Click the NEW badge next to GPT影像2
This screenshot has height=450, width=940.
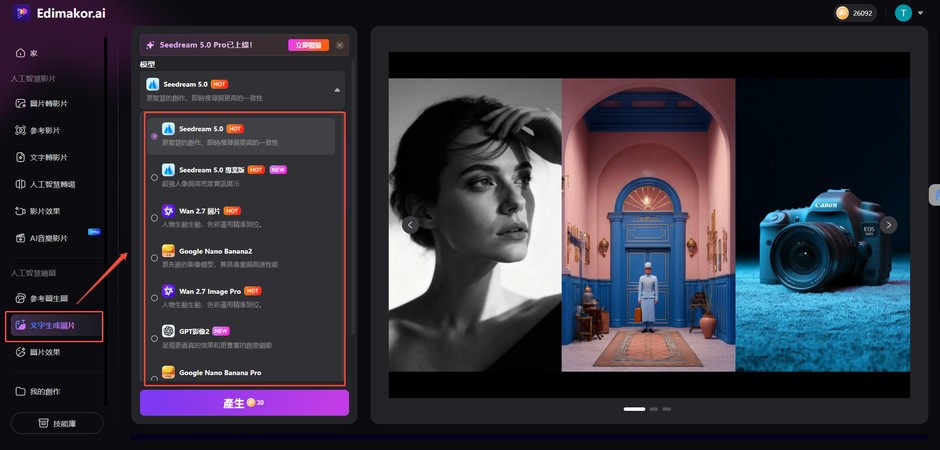click(x=221, y=331)
